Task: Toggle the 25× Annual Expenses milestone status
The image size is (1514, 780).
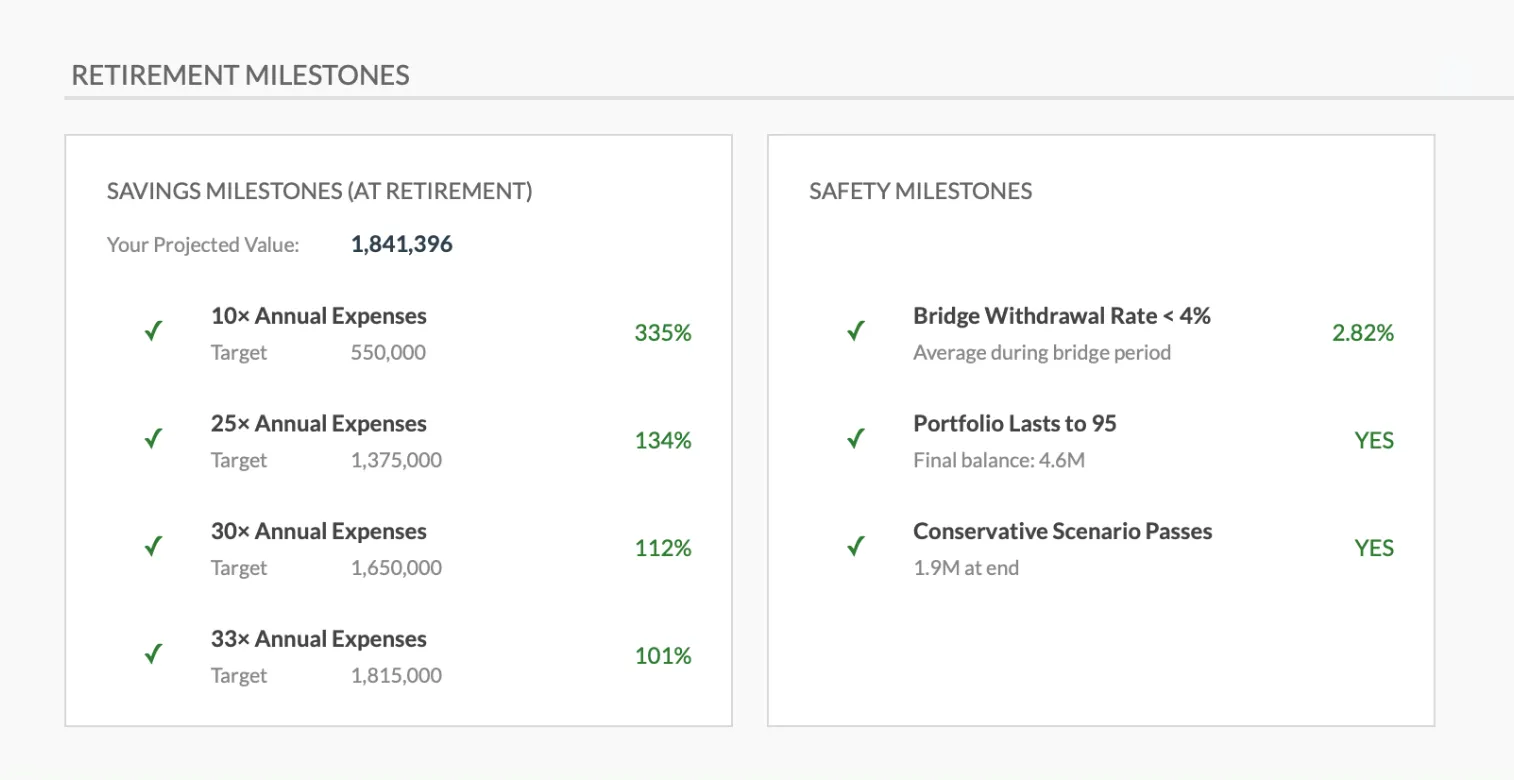Action: point(152,438)
